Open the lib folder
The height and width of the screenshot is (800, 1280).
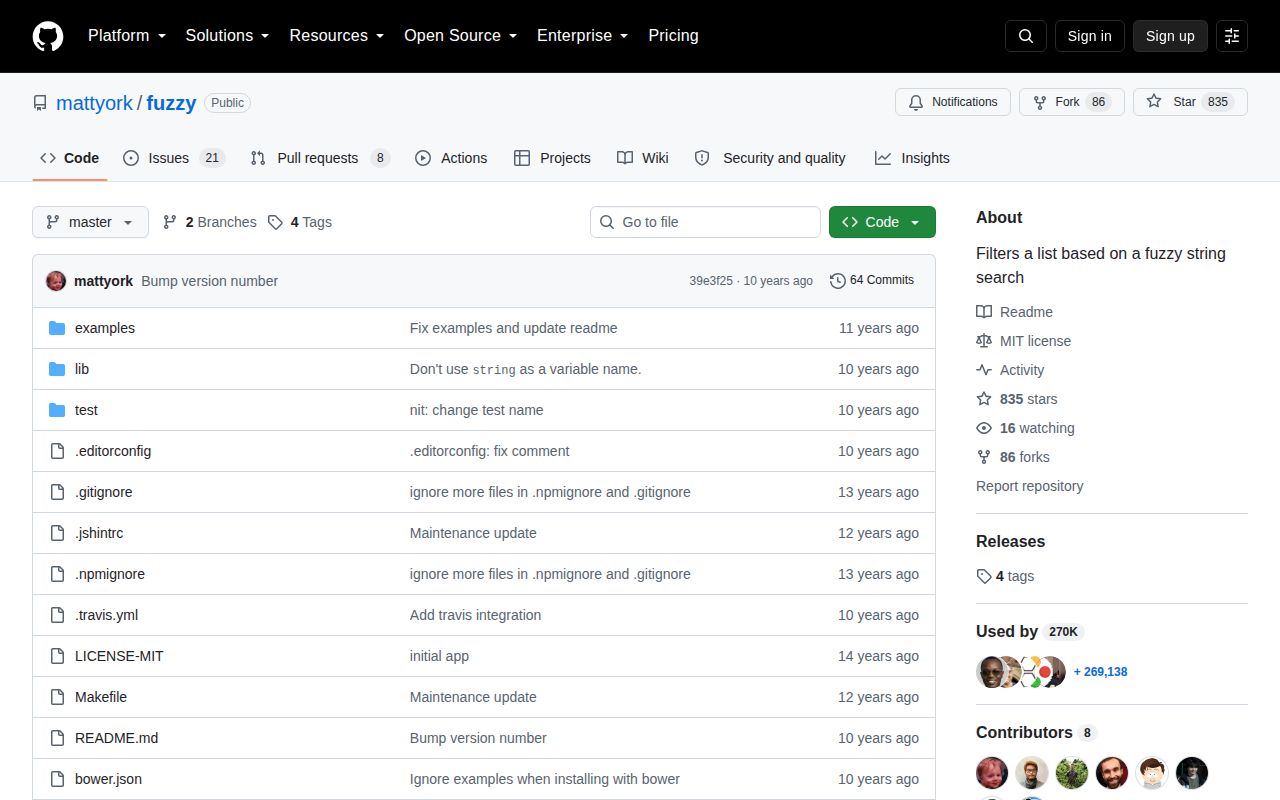tap(82, 369)
